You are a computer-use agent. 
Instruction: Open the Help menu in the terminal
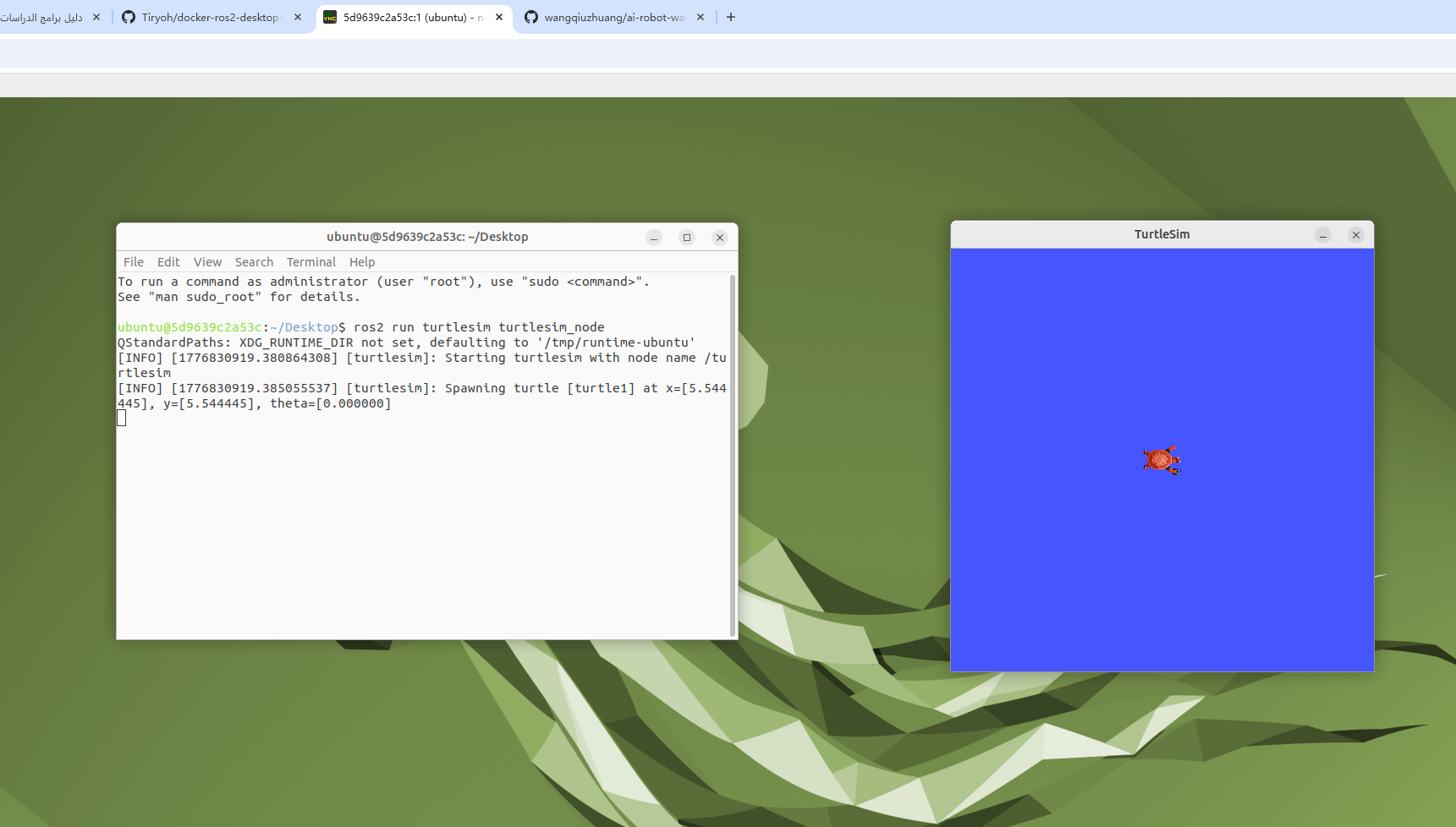pyautogui.click(x=362, y=262)
